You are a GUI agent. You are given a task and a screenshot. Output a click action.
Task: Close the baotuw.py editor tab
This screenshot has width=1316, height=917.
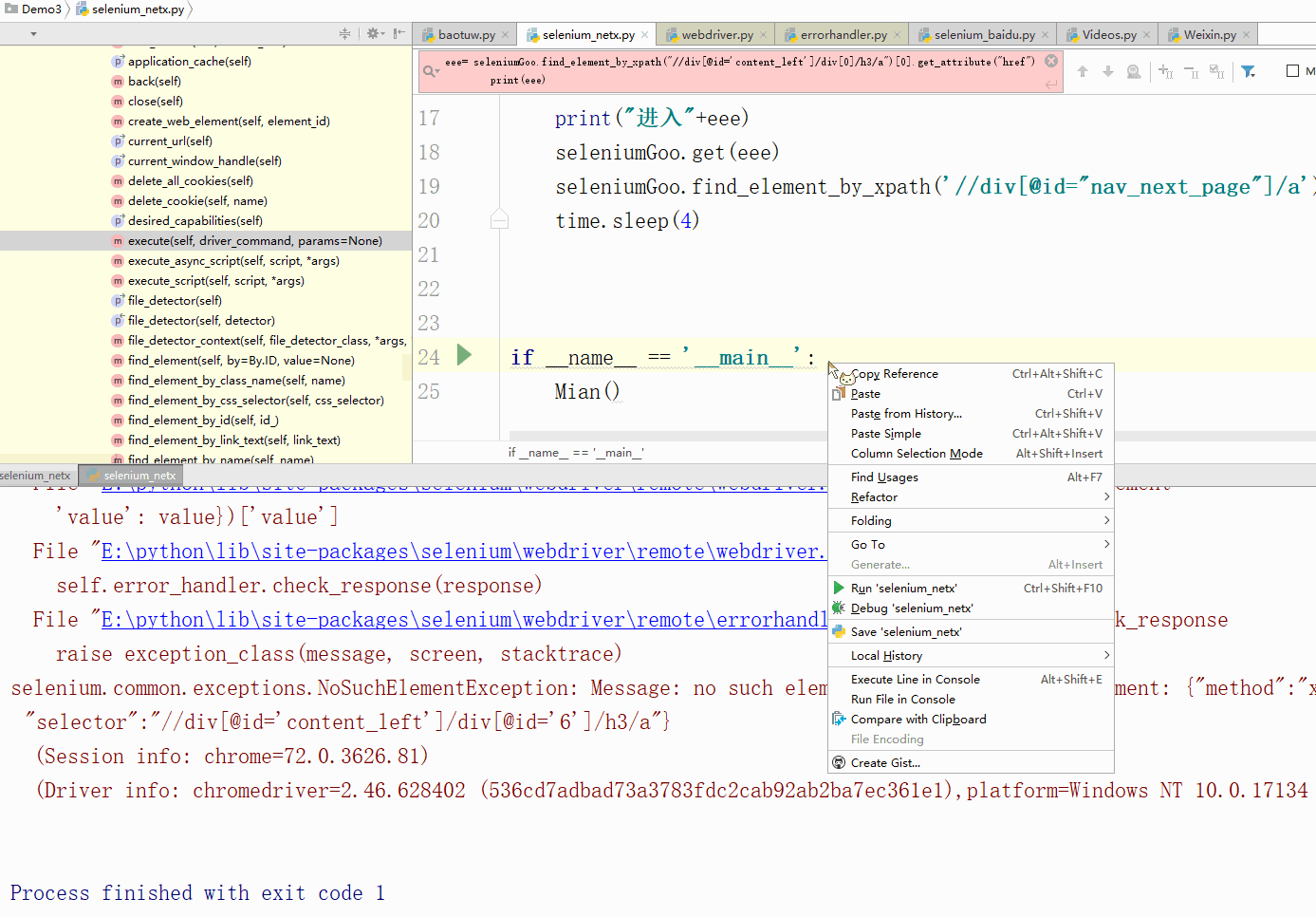(506, 35)
